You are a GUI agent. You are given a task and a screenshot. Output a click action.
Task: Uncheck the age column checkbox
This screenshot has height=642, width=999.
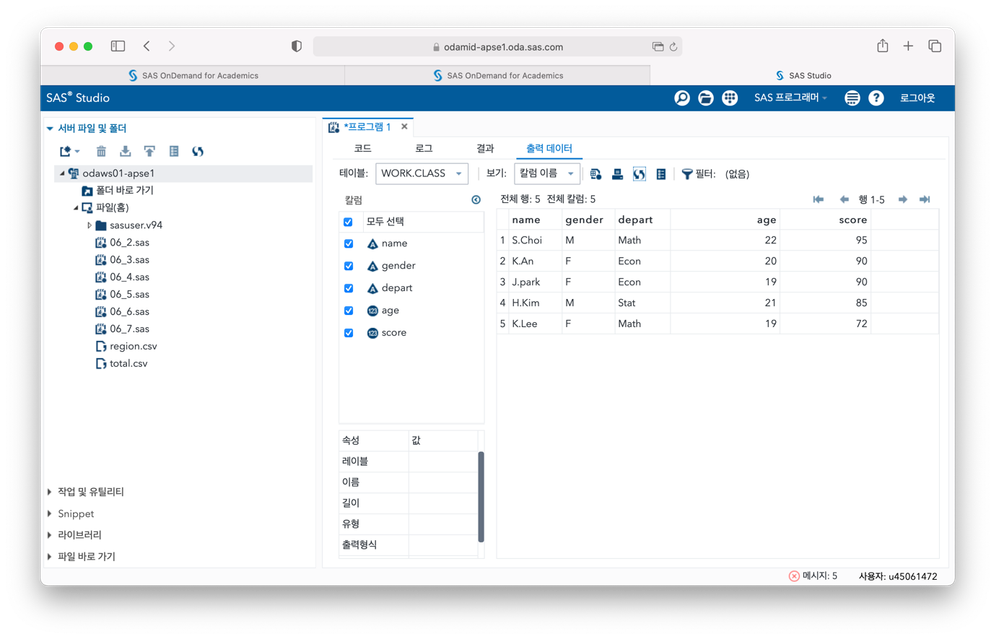[349, 311]
